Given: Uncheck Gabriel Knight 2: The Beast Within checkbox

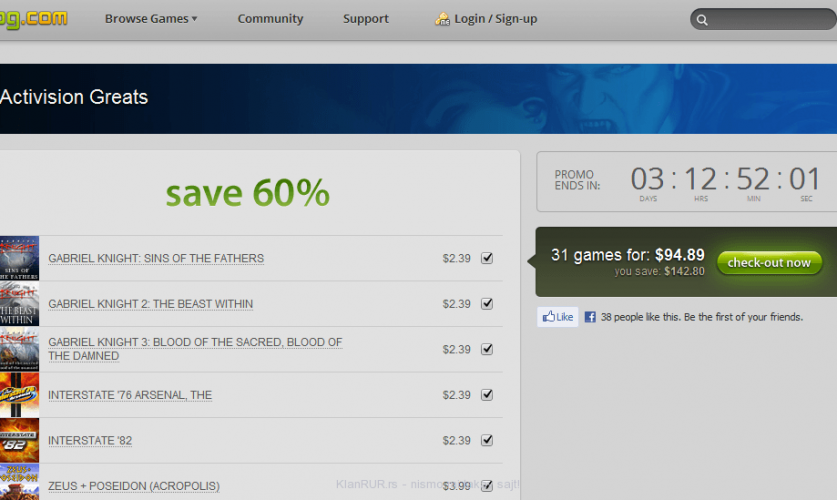Looking at the screenshot, I should [487, 304].
